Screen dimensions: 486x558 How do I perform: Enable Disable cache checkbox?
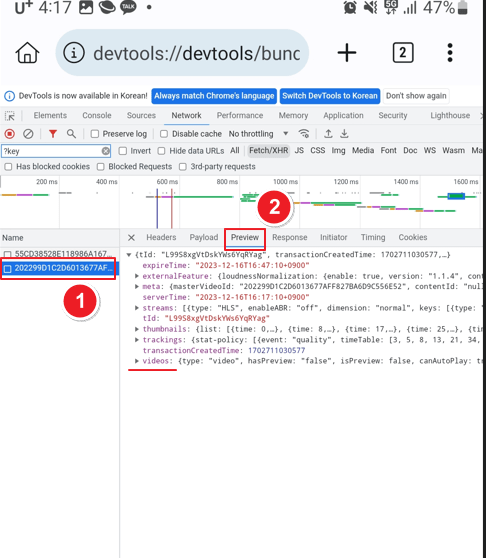164,134
